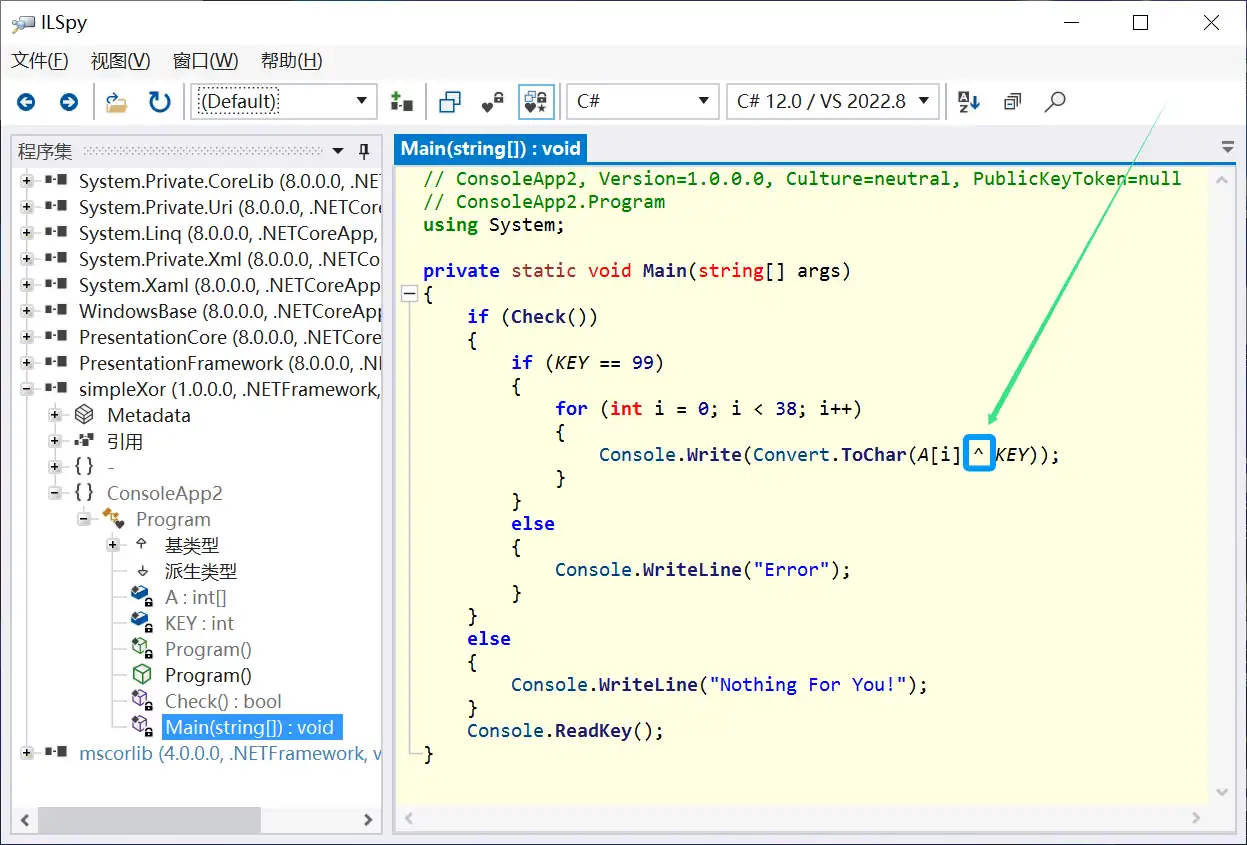Toggle show all types and members
This screenshot has width=1247, height=845.
pyautogui.click(x=536, y=102)
